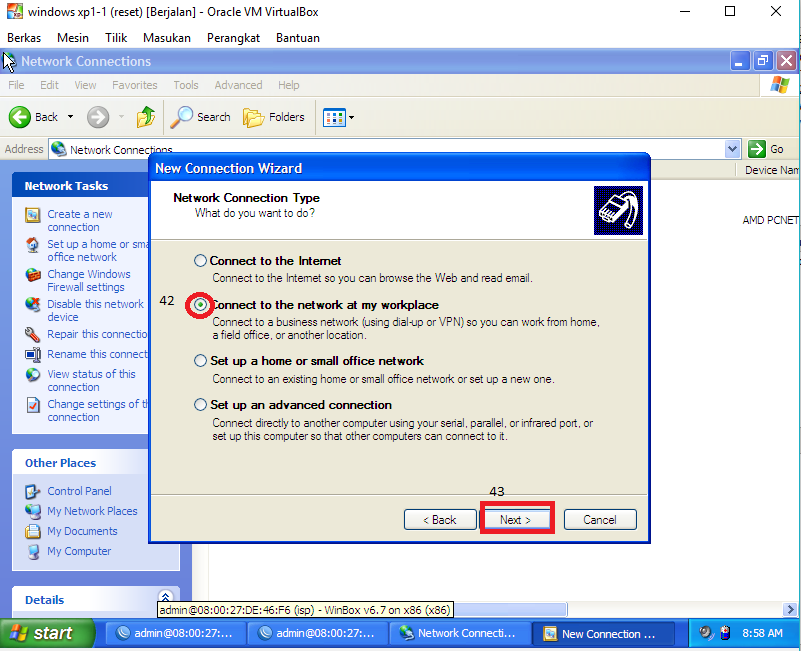Click Disable this network device icon
This screenshot has width=801, height=651.
pos(33,305)
